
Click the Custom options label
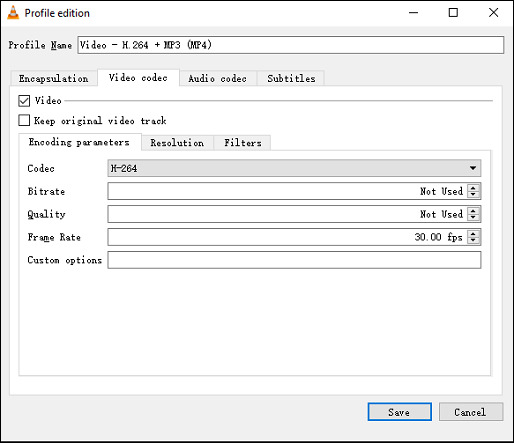click(64, 260)
